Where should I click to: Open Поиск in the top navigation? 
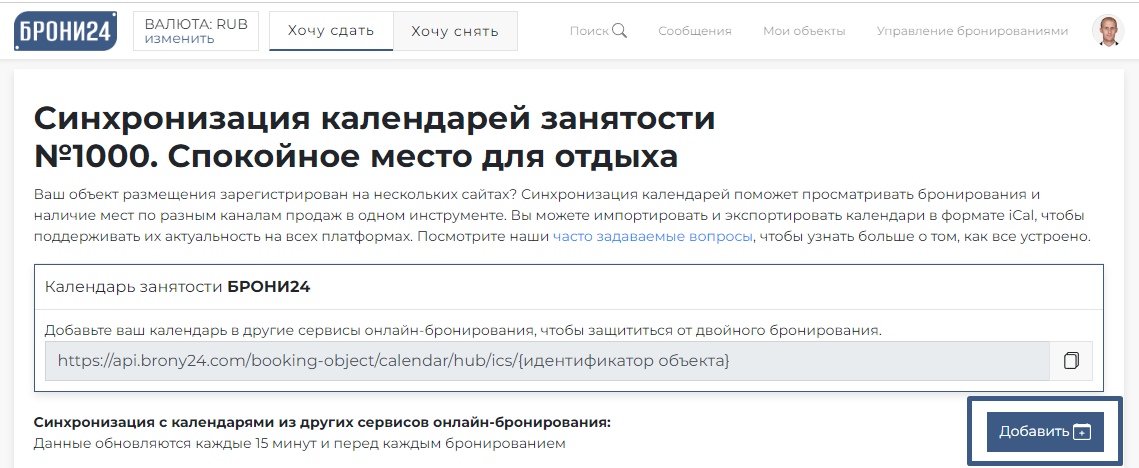coord(589,31)
